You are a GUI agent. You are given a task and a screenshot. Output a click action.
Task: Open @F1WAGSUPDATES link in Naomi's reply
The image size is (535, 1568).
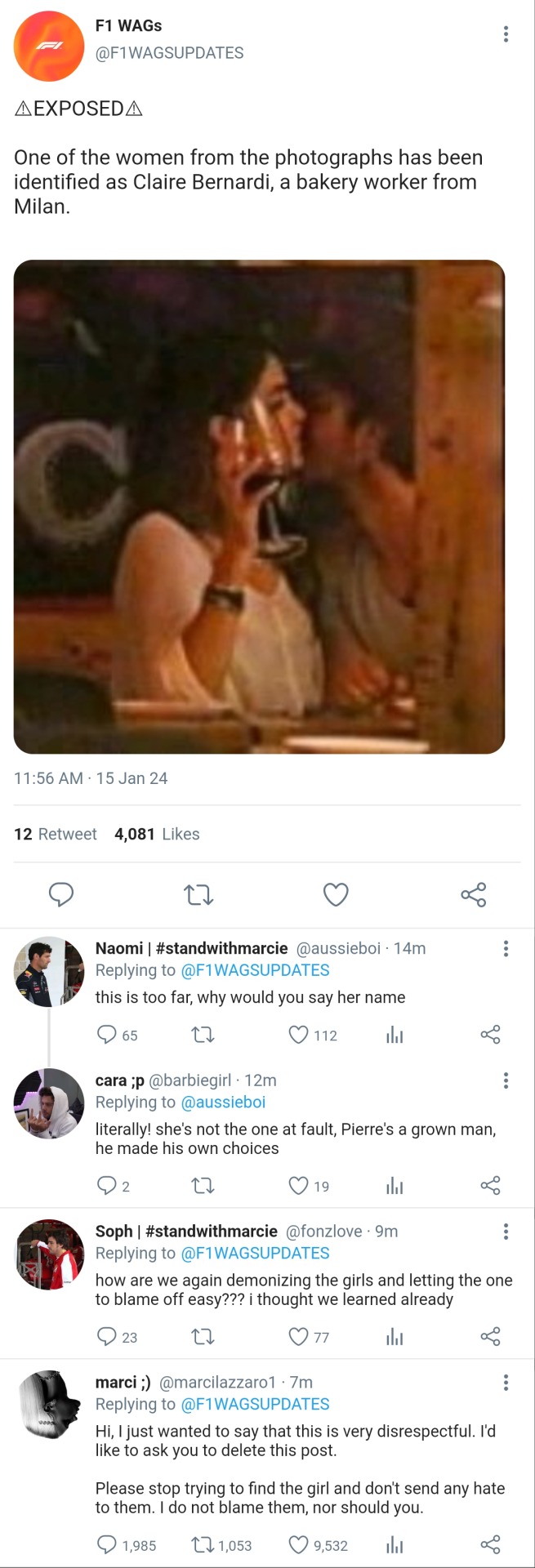point(255,970)
